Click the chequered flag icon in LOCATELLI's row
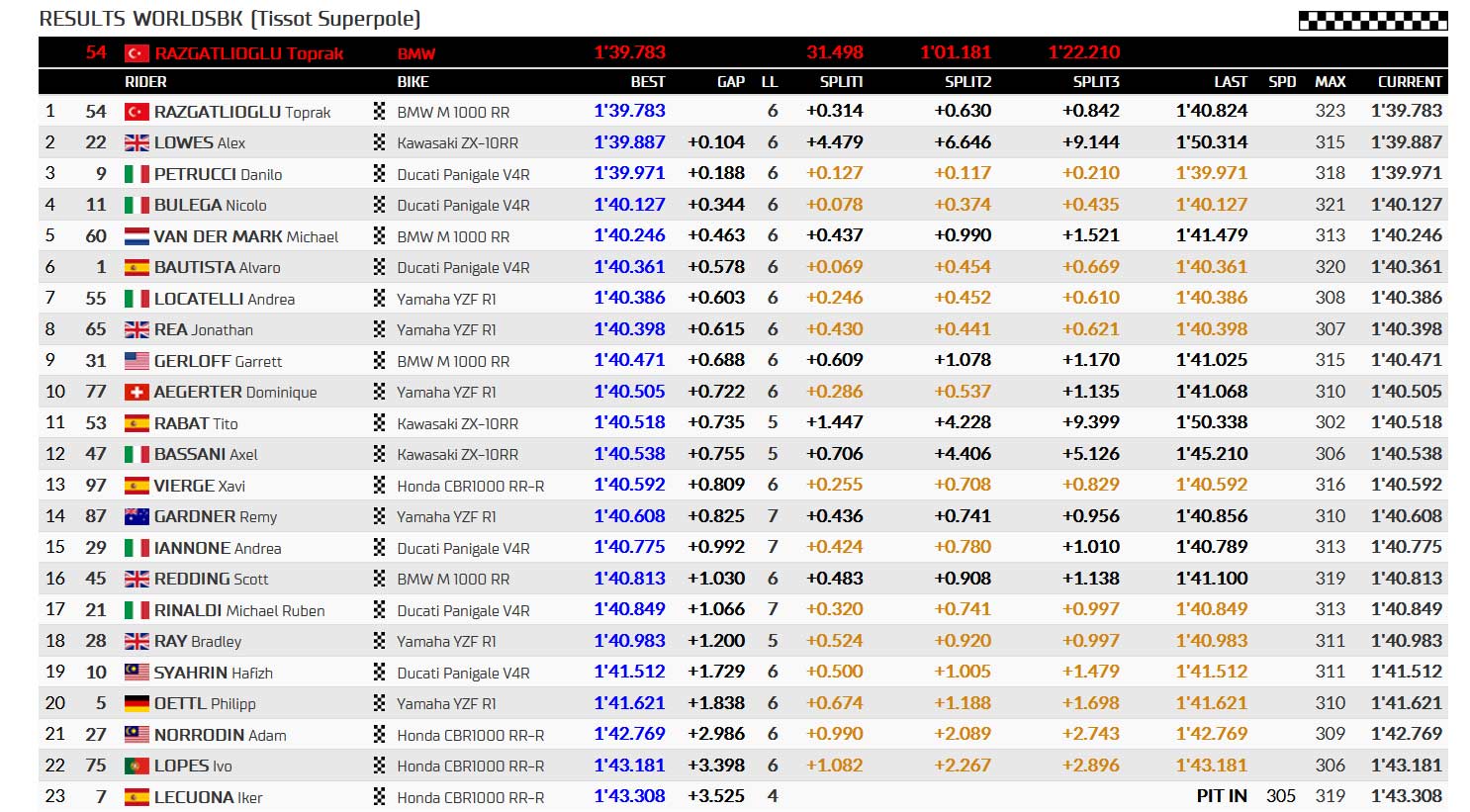This screenshot has width=1470, height=812. [x=379, y=298]
